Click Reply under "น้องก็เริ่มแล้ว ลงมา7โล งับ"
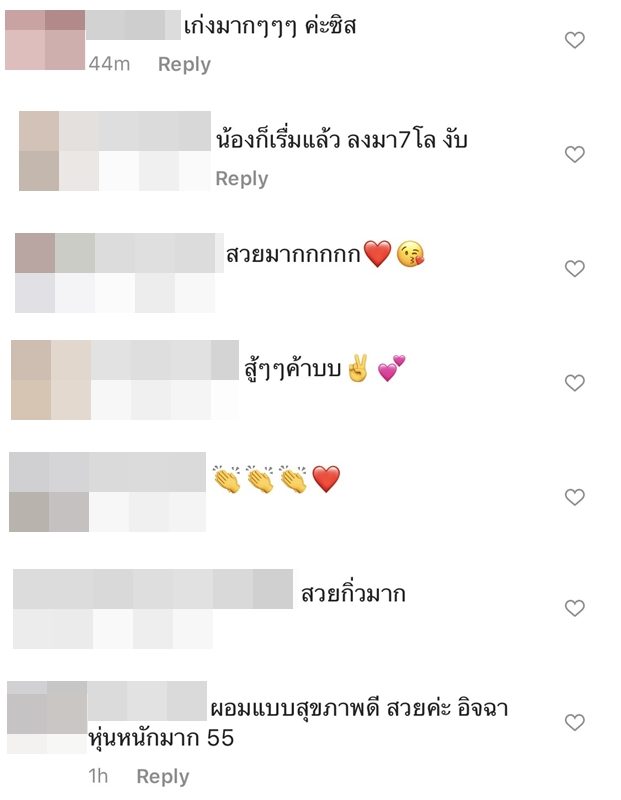Image resolution: width=621 pixels, height=800 pixels. point(242,179)
